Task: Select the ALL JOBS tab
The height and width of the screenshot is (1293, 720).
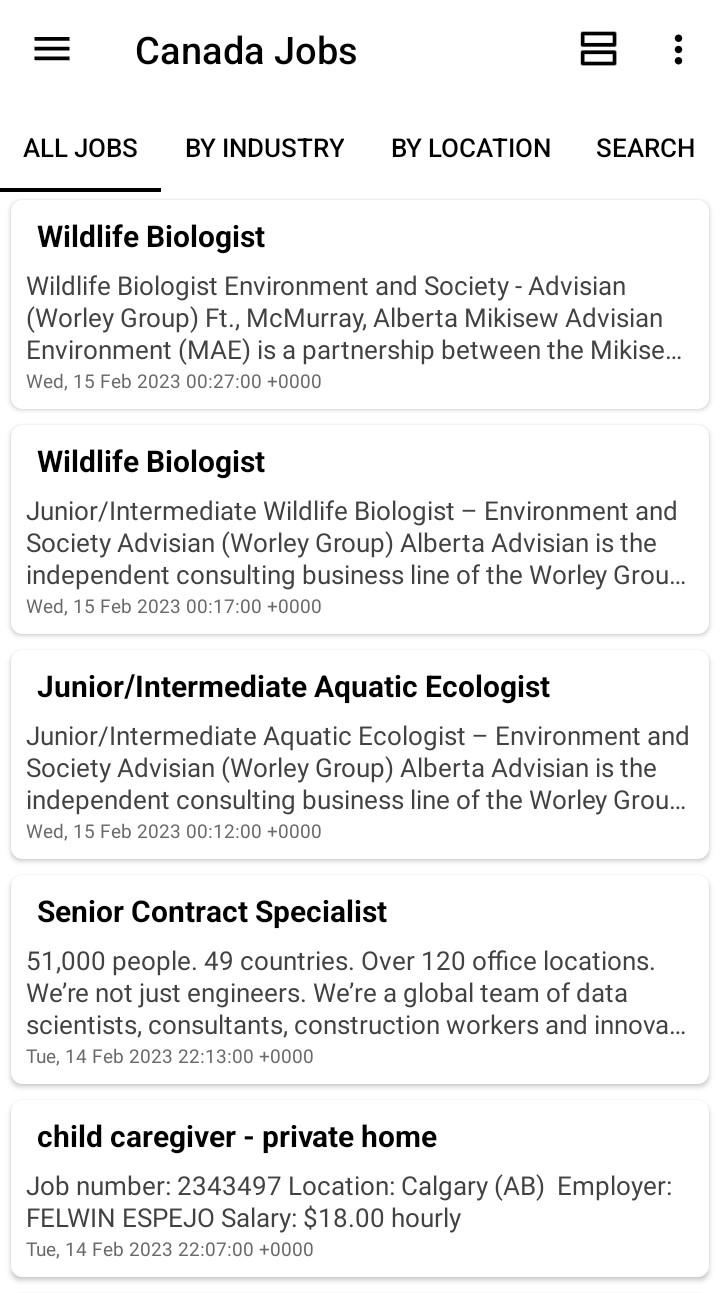Action: coord(80,148)
